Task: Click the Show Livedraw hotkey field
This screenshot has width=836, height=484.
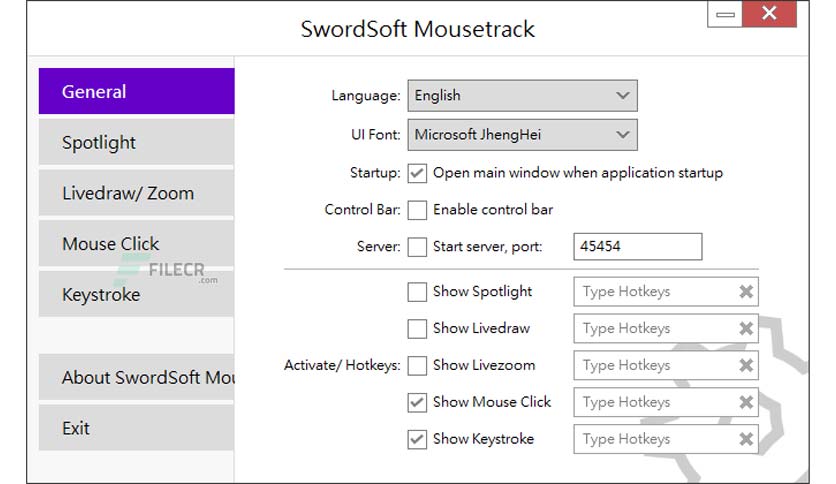Action: (x=666, y=328)
